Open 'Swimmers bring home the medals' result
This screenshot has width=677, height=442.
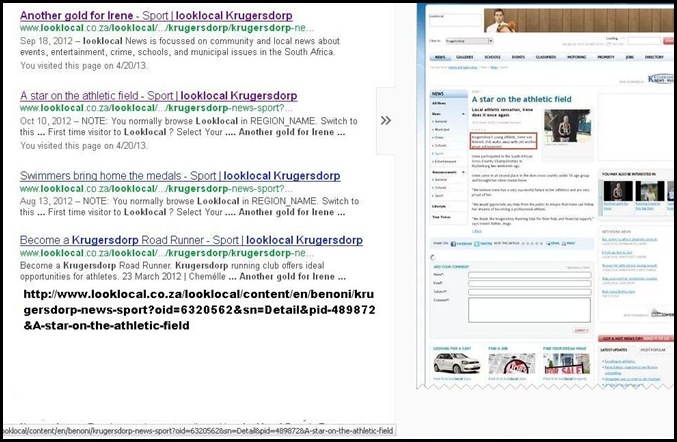180,176
